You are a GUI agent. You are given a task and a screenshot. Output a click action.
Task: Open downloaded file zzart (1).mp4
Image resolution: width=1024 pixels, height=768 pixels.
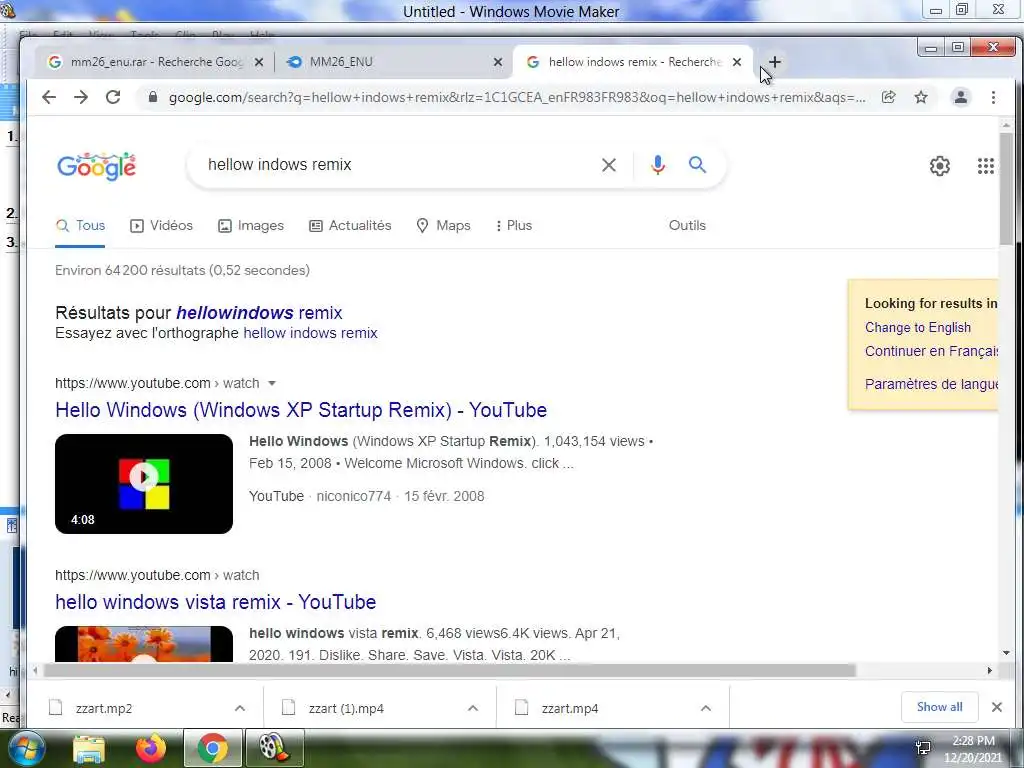pyautogui.click(x=346, y=709)
